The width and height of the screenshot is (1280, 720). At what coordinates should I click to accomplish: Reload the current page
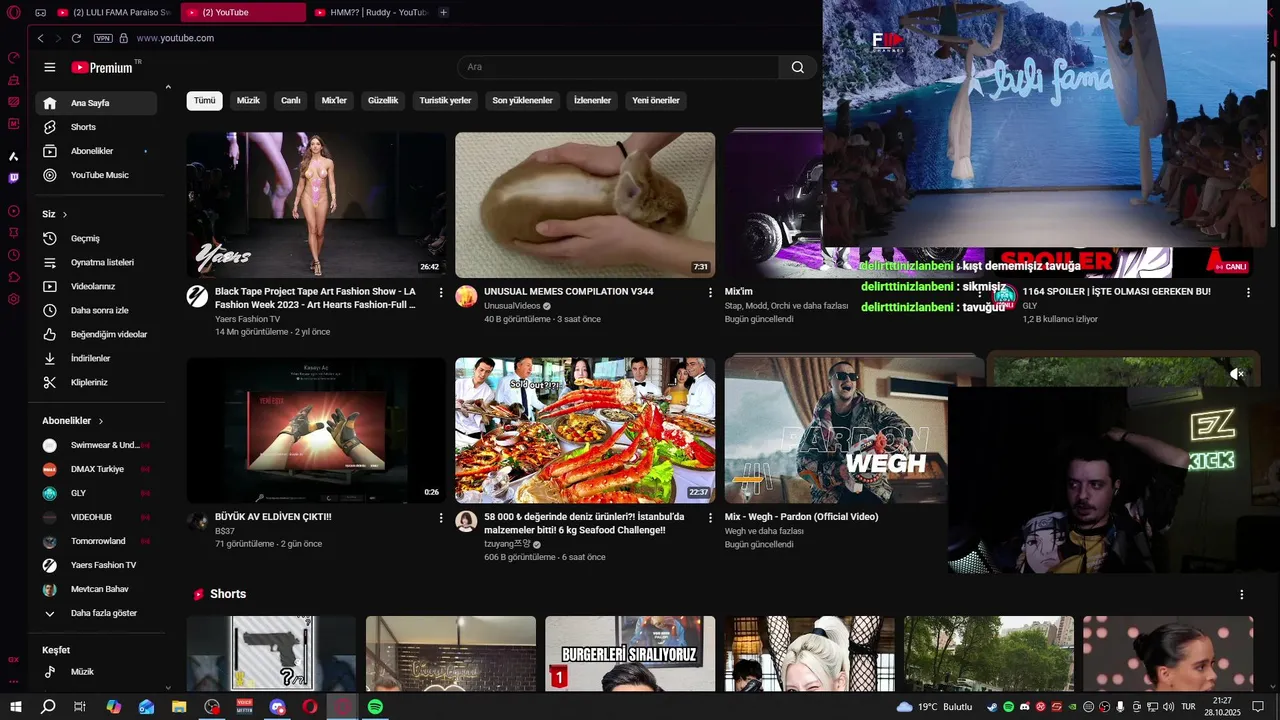(76, 38)
